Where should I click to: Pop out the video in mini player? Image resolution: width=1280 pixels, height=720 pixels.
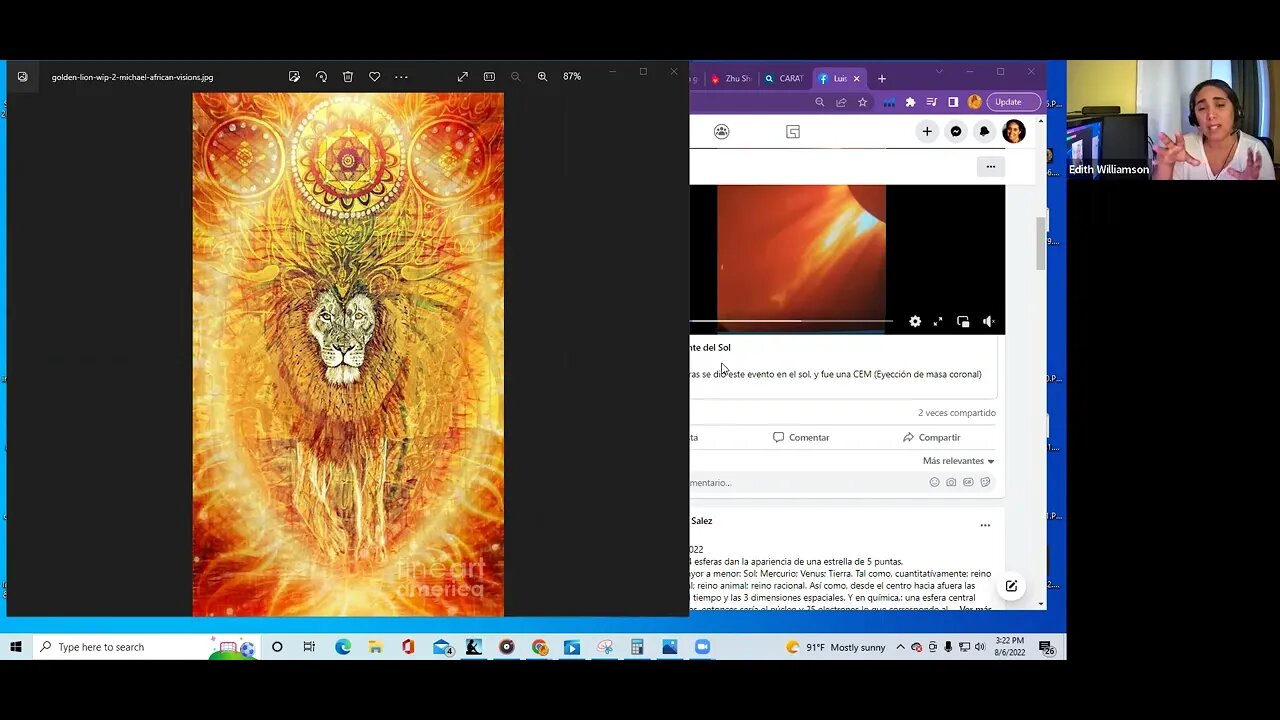click(963, 321)
